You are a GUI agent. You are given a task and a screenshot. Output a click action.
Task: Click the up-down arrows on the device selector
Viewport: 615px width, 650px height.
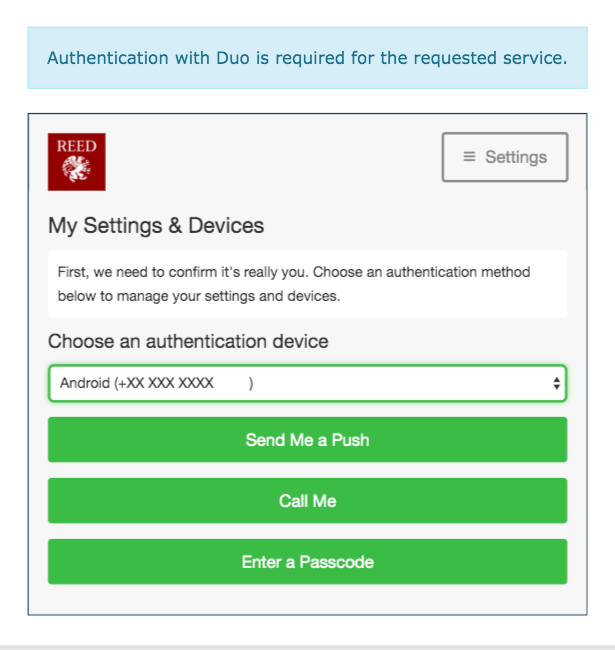(x=557, y=383)
